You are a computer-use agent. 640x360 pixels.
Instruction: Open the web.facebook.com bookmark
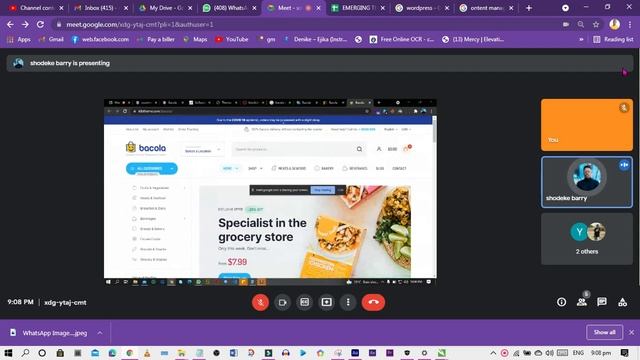tap(100, 40)
